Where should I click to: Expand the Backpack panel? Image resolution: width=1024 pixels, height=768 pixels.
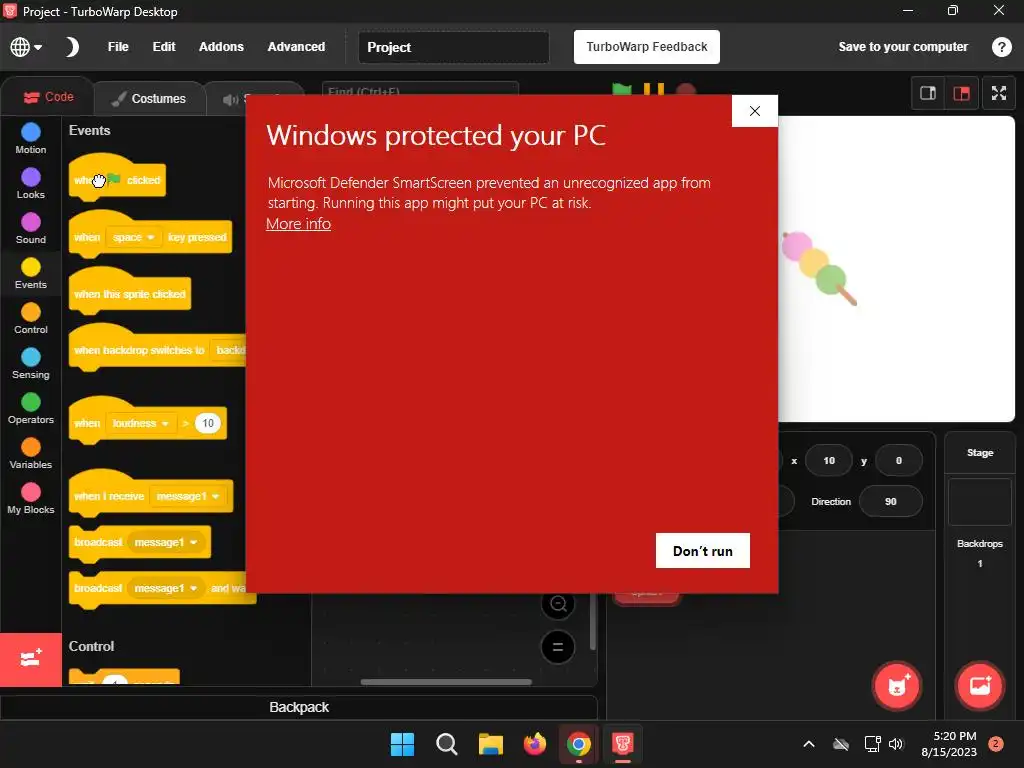click(x=299, y=707)
